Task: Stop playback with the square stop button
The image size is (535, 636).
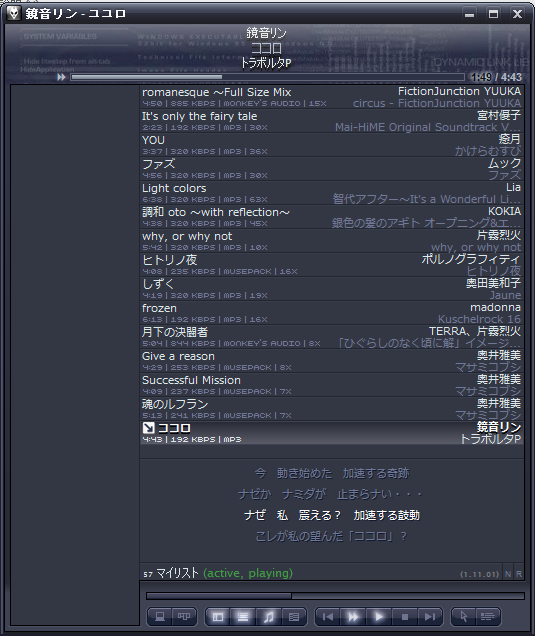Action: click(404, 617)
